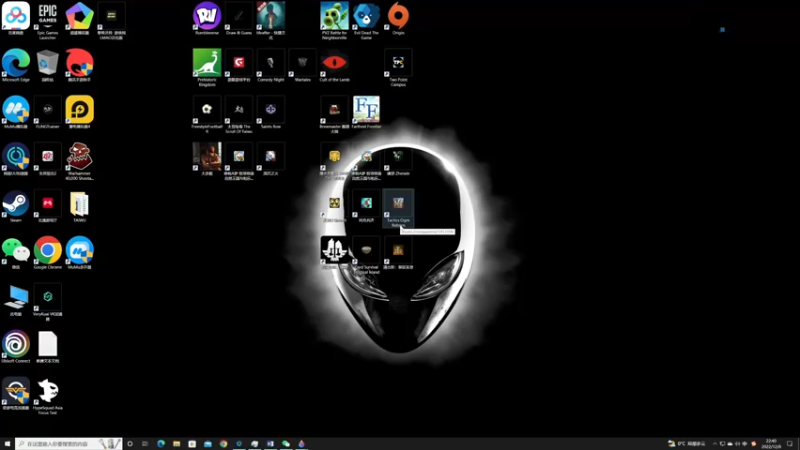Open the This PC computer icon
The width and height of the screenshot is (800, 450).
click(16, 300)
